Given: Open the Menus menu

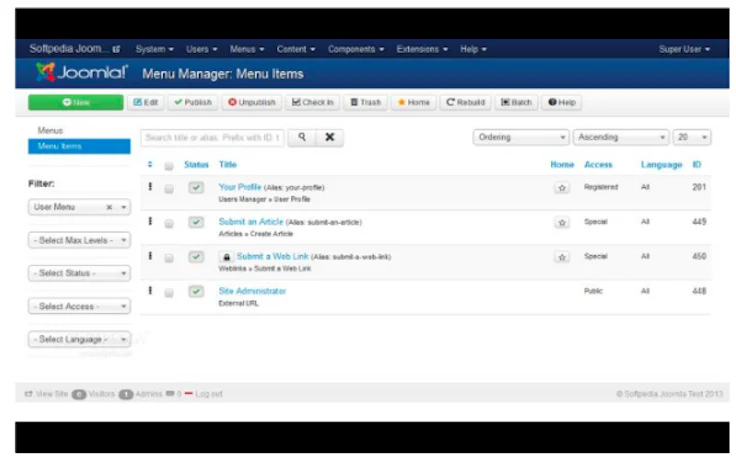Looking at the screenshot, I should pos(247,49).
